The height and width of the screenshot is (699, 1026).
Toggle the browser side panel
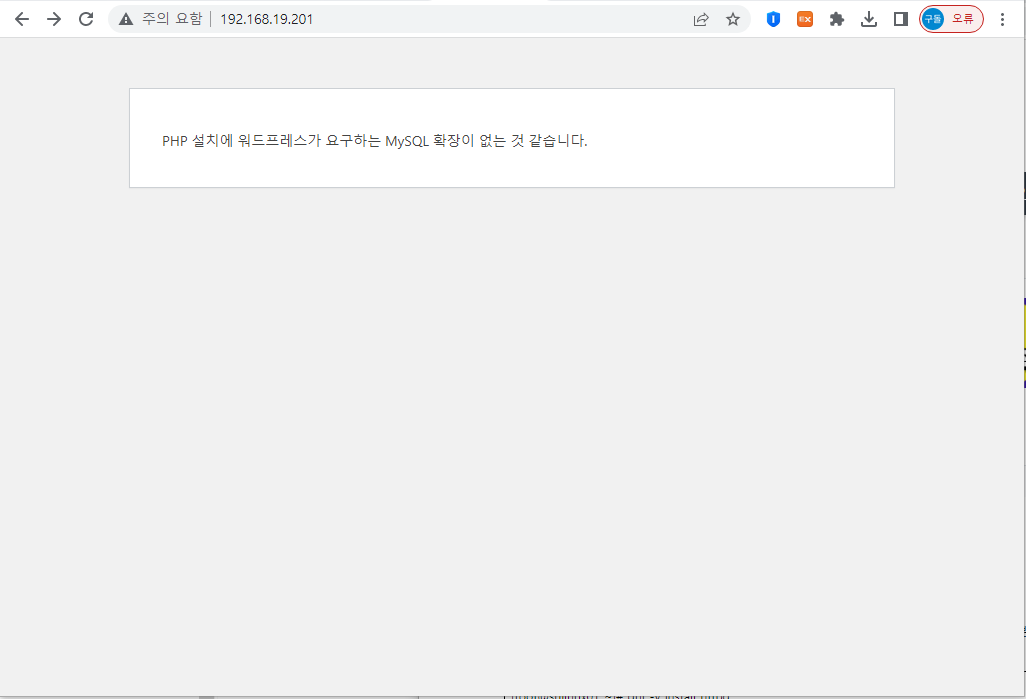[901, 19]
